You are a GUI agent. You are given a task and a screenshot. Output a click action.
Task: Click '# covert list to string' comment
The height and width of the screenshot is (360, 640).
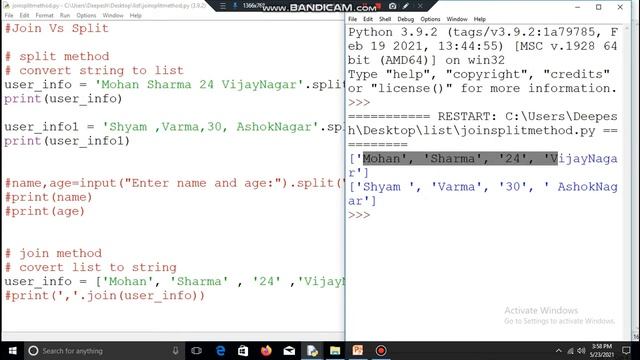pos(90,267)
